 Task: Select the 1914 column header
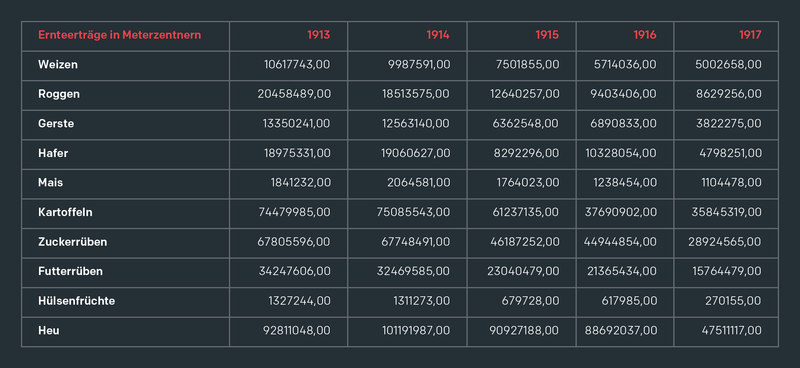[x=438, y=35]
